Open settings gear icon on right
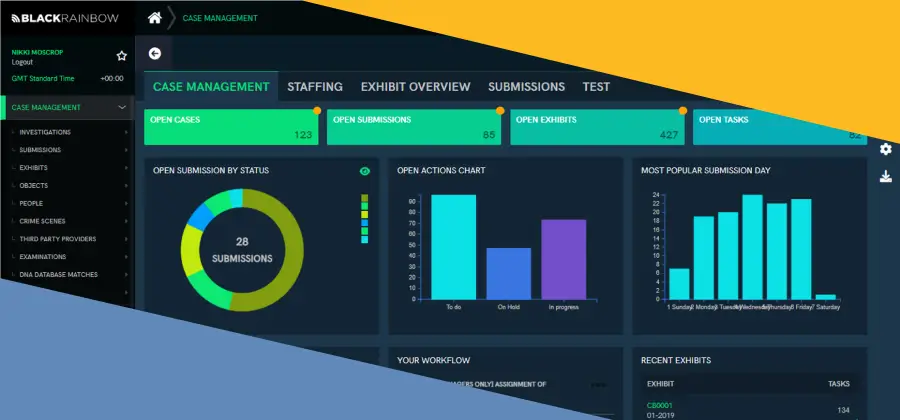Image resolution: width=900 pixels, height=420 pixels. (885, 149)
